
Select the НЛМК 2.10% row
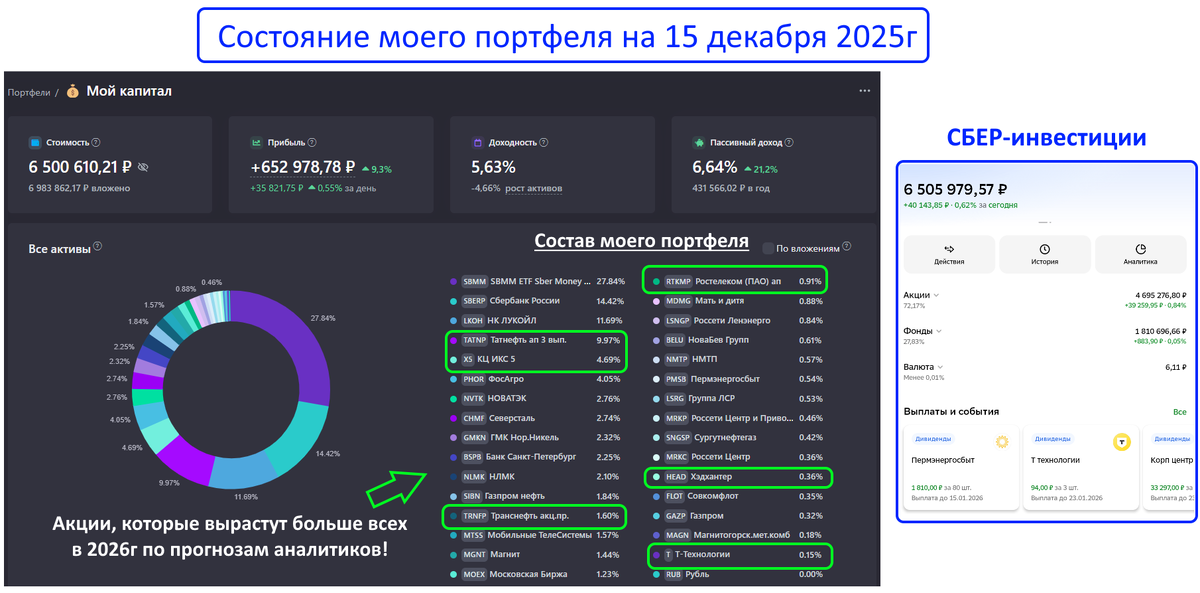point(537,477)
